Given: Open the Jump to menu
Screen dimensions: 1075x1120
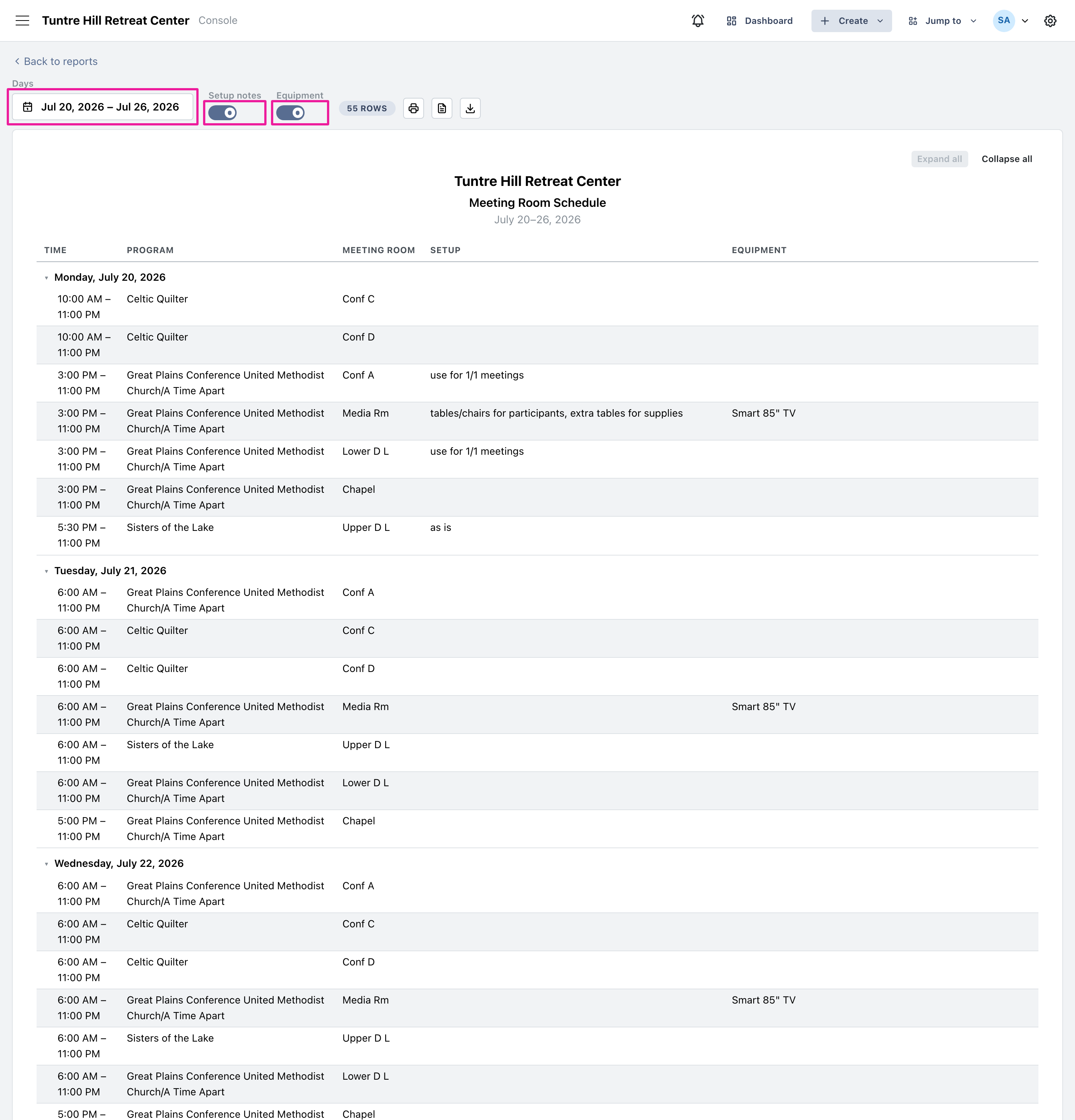Looking at the screenshot, I should click(x=942, y=21).
